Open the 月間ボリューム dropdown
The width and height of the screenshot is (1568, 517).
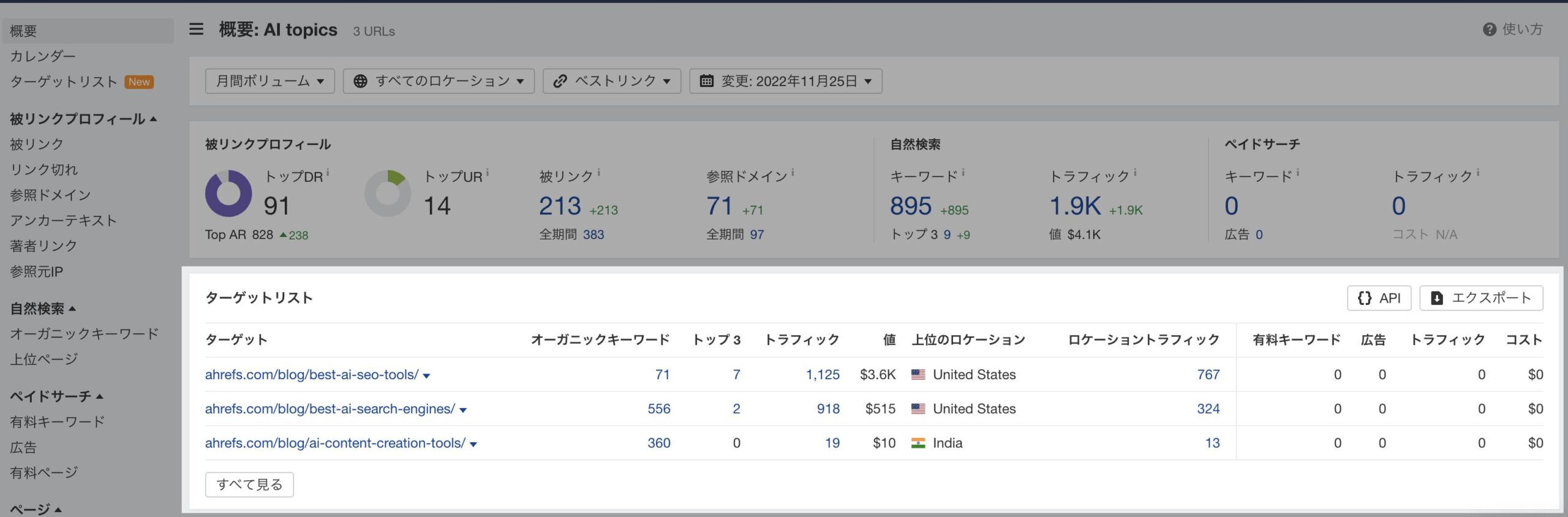[269, 81]
